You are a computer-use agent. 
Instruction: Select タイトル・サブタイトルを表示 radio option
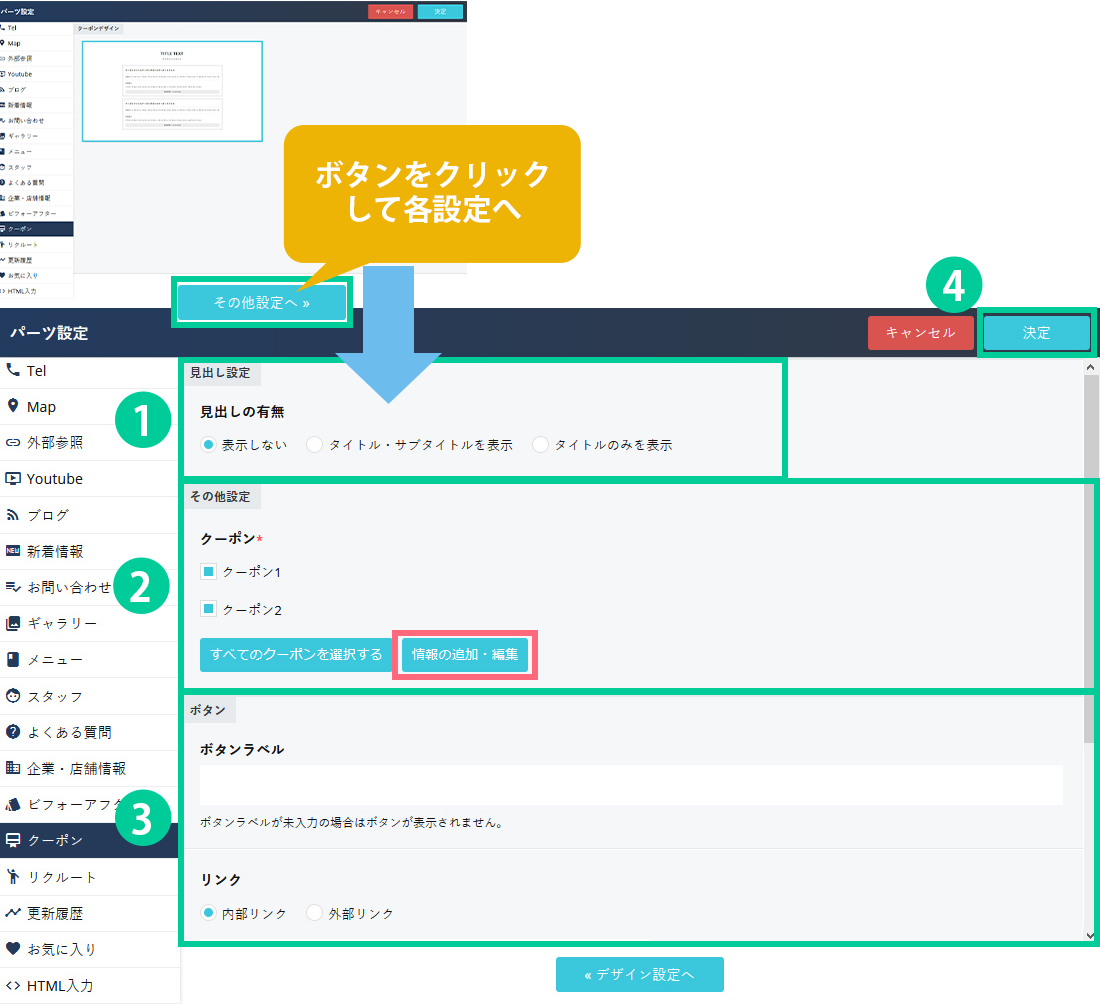click(315, 445)
